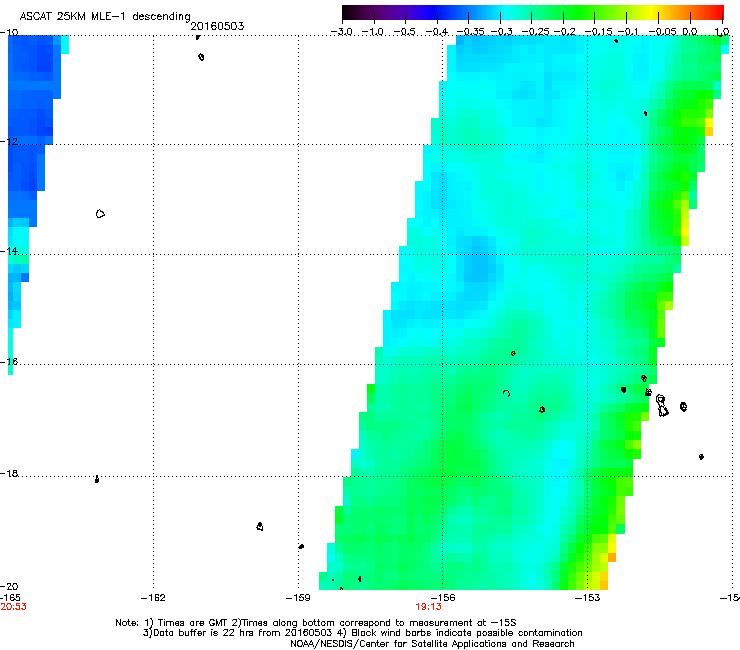The height and width of the screenshot is (650, 740).
Task: Click the "ASCAT 25KM MLE-1 descending" title
Action: point(105,17)
